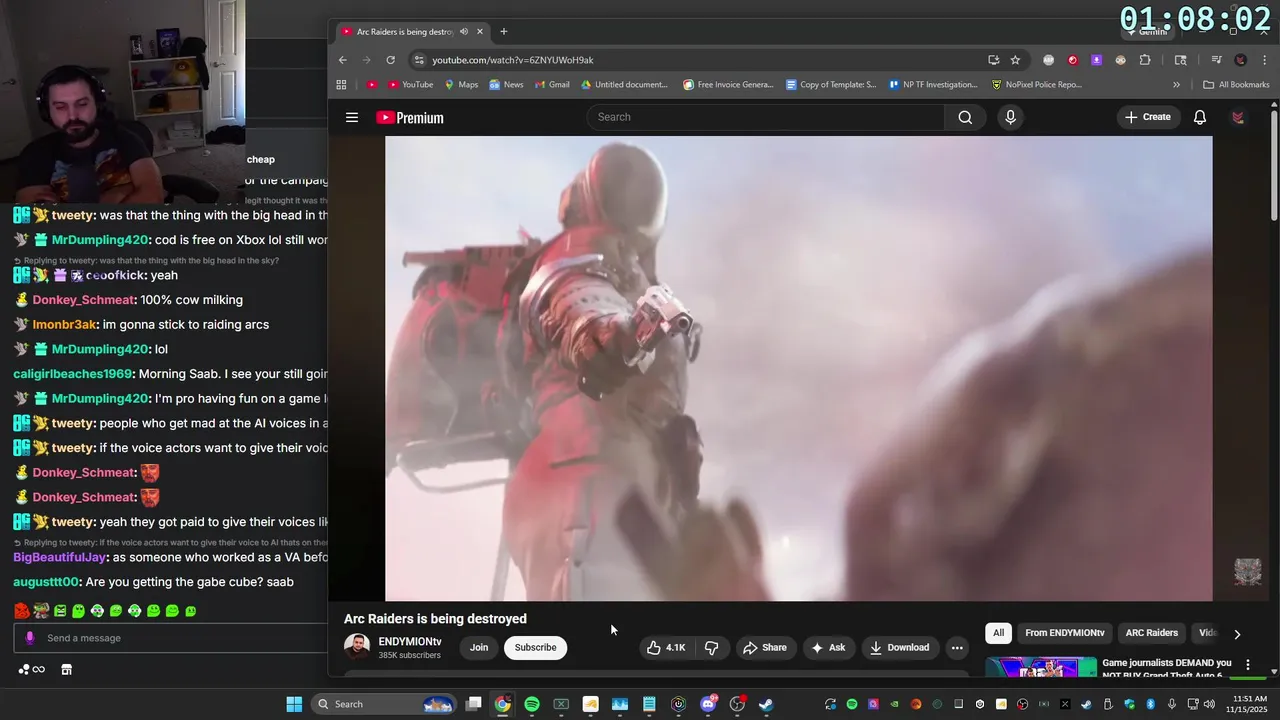This screenshot has width=1280, height=720.
Task: Click 'Send a message' chat input
Action: [170, 638]
